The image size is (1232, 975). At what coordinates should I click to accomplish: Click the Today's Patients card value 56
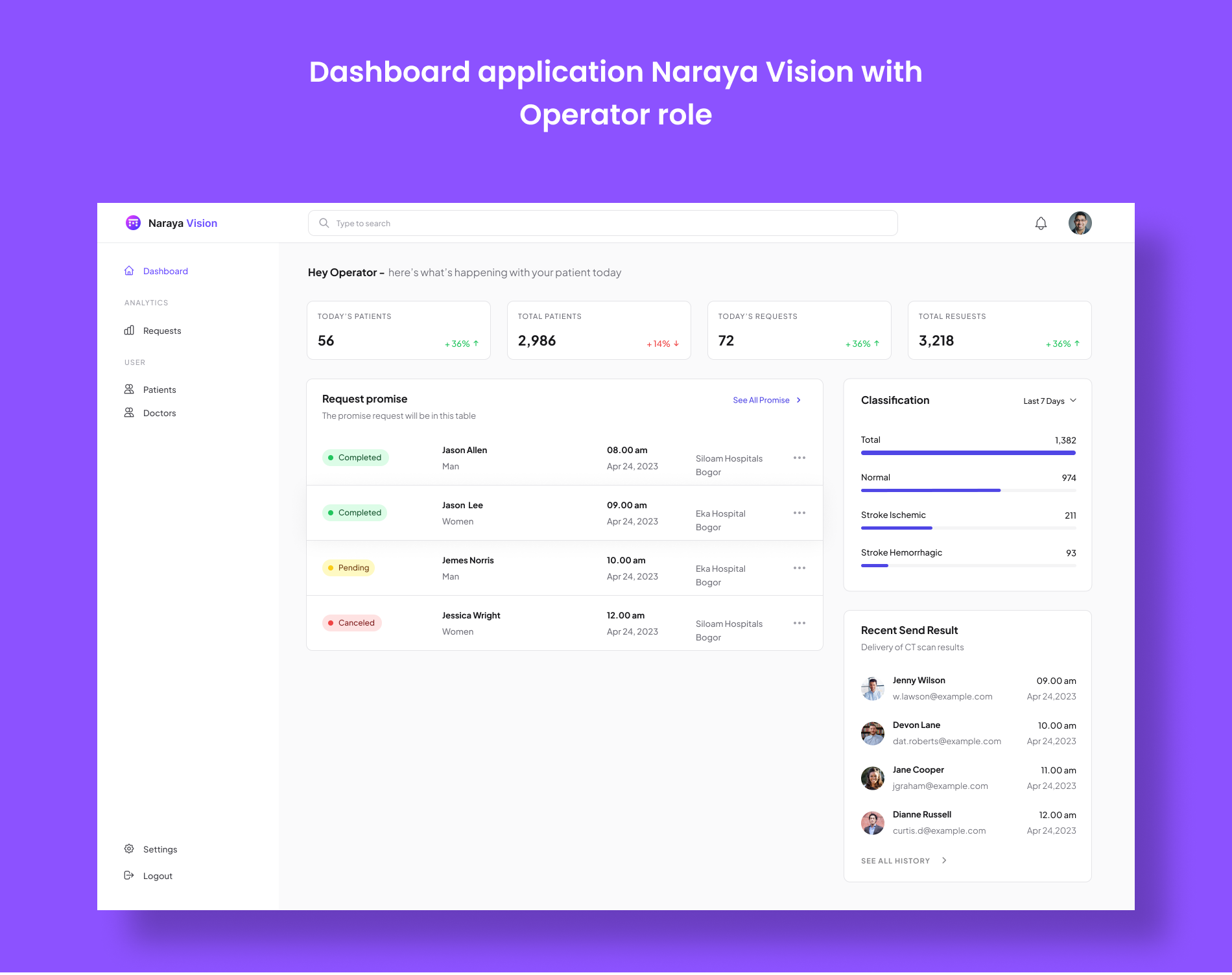point(326,341)
